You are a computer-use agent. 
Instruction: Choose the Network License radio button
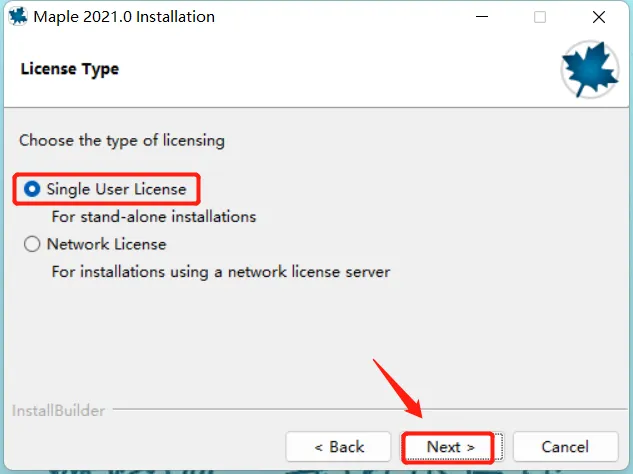[x=32, y=244]
